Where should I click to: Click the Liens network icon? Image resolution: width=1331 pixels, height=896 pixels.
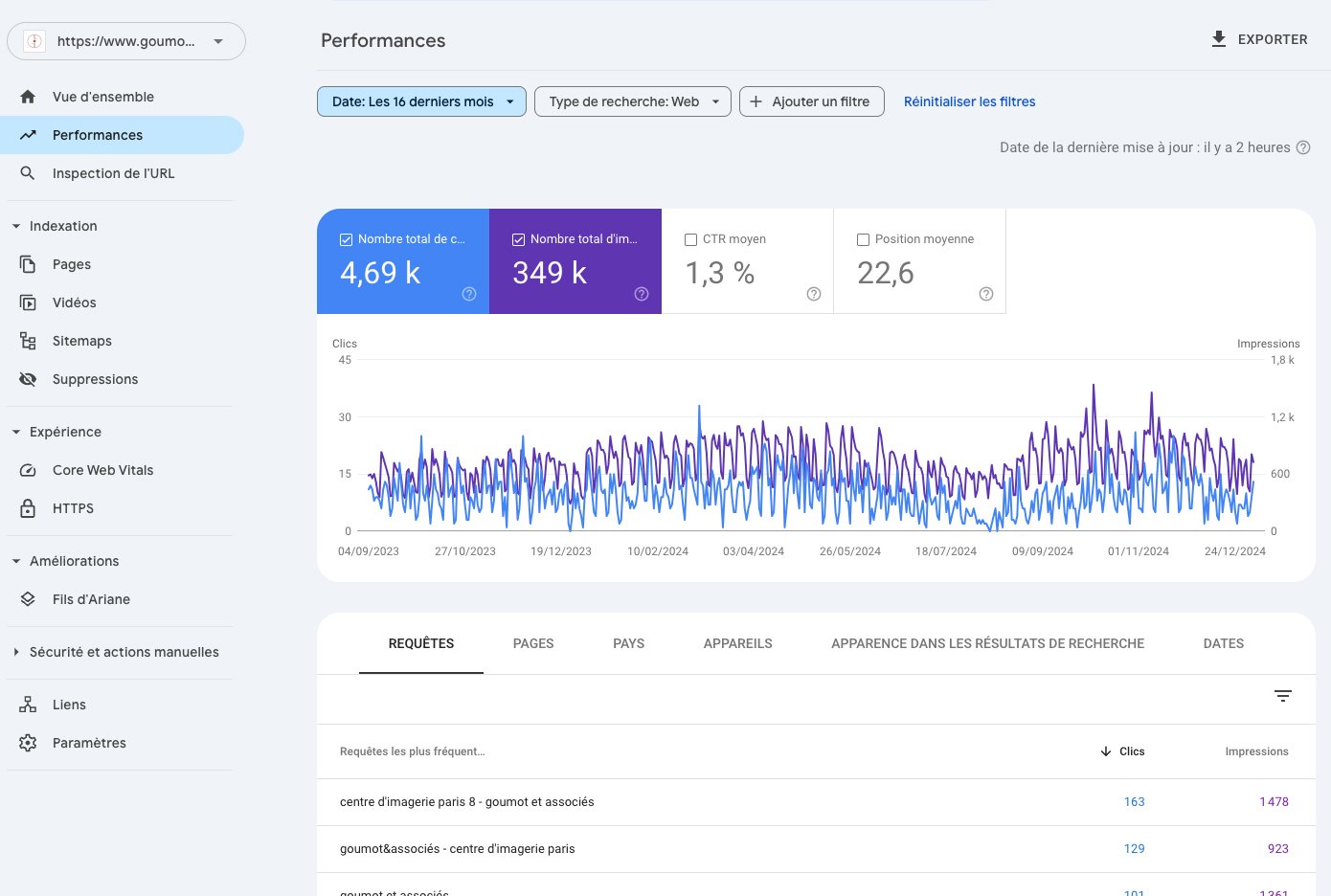[28, 705]
